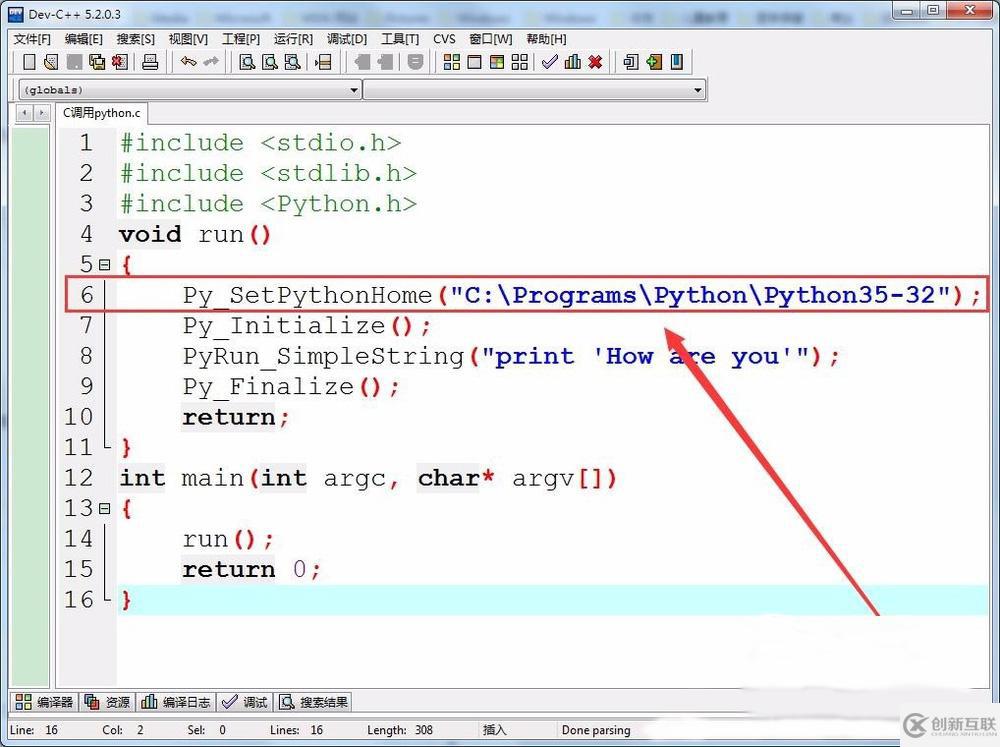Switch to the 调试 panel at bottom
The width and height of the screenshot is (1000, 747).
(x=245, y=701)
